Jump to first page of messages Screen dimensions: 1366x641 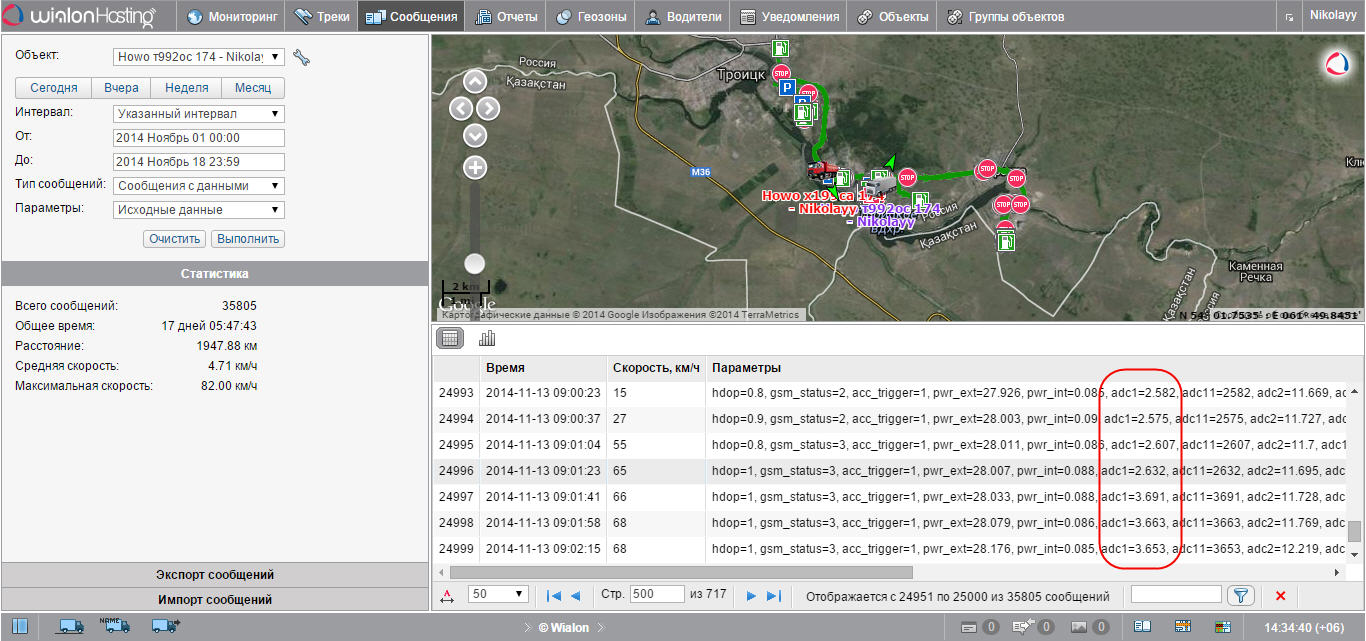point(554,596)
